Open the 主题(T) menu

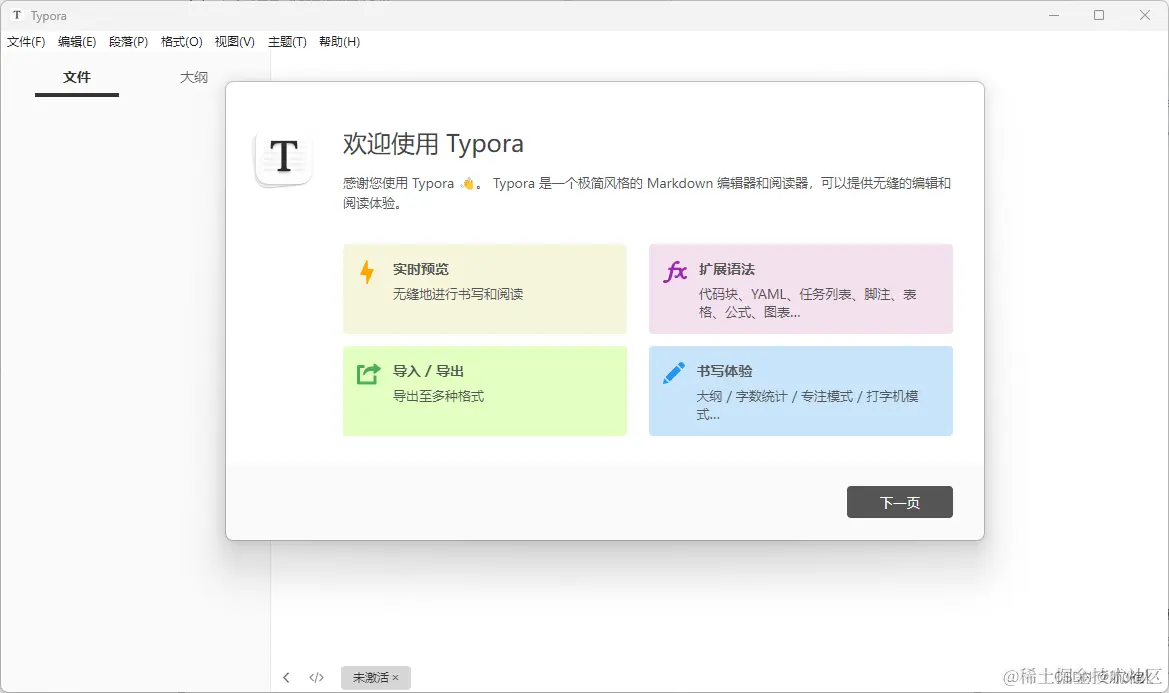(287, 42)
